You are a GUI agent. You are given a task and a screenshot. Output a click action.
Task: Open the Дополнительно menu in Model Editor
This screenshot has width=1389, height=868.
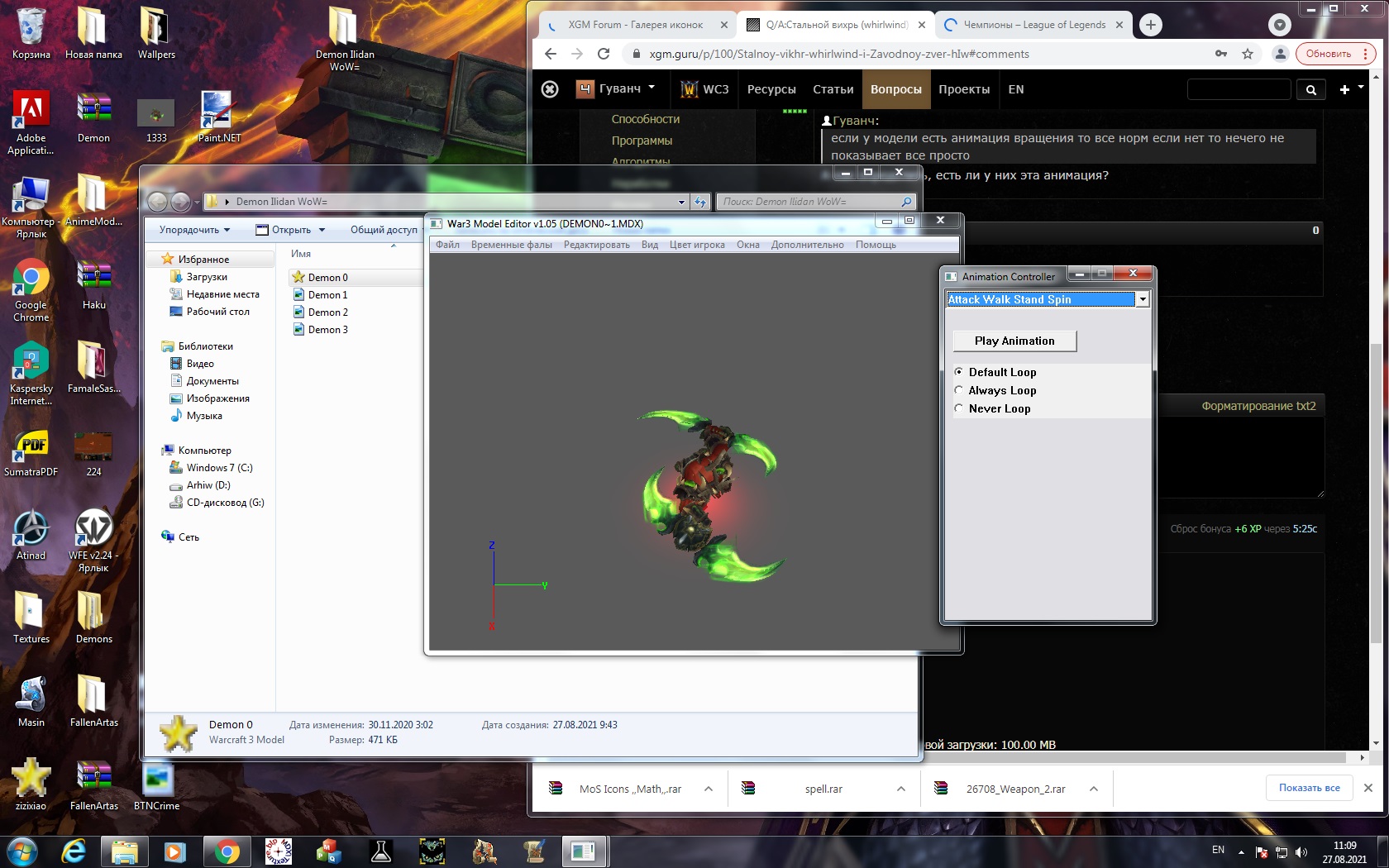click(x=807, y=245)
